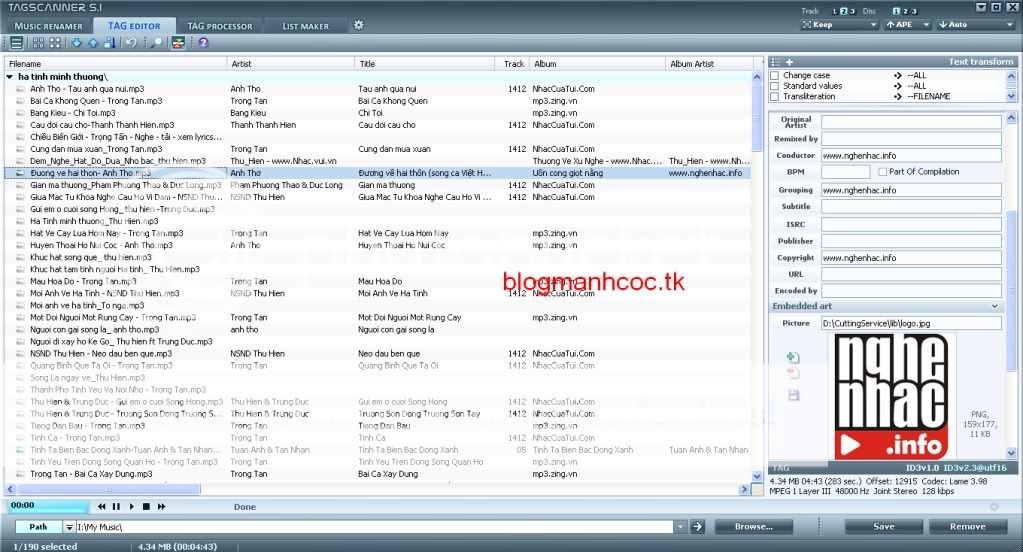
Task: Click the Save button
Action: (883, 526)
